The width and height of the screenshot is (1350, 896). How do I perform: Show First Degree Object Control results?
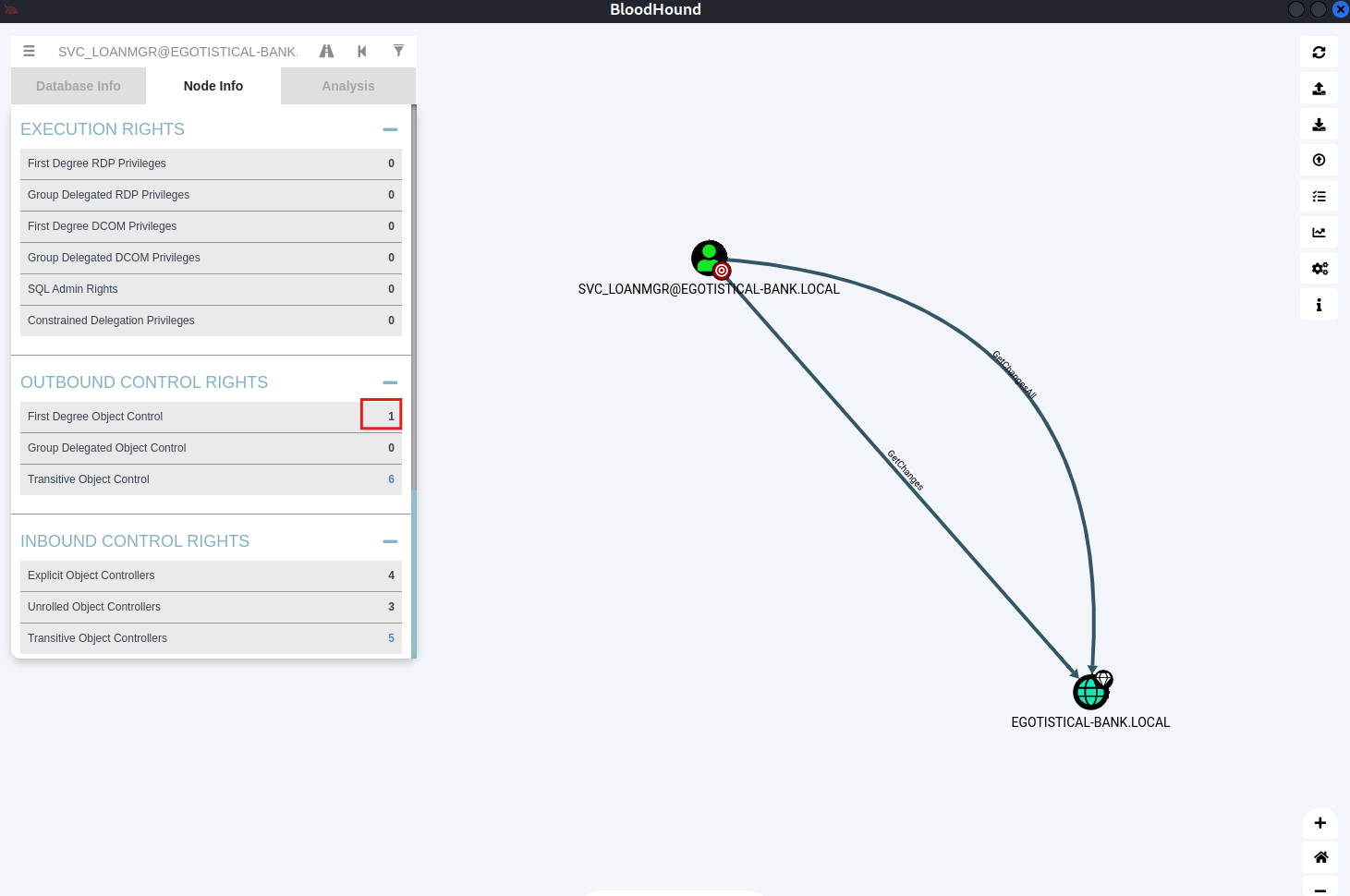pyautogui.click(x=211, y=417)
